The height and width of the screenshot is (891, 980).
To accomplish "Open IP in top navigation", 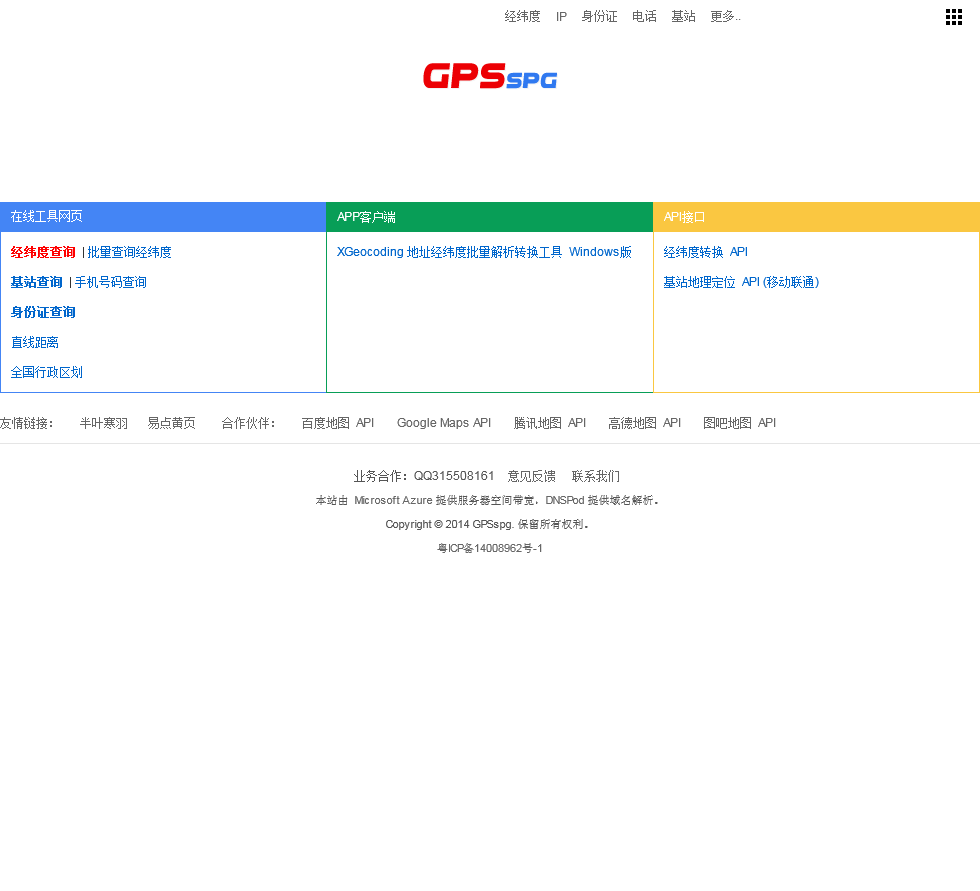I will [x=561, y=16].
